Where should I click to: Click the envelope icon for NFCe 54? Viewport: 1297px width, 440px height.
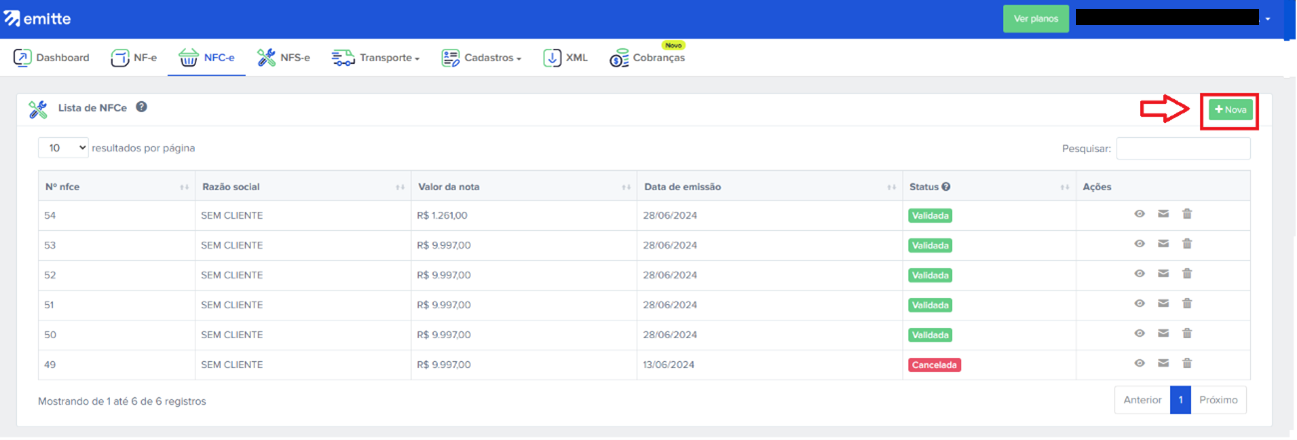pyautogui.click(x=1163, y=214)
